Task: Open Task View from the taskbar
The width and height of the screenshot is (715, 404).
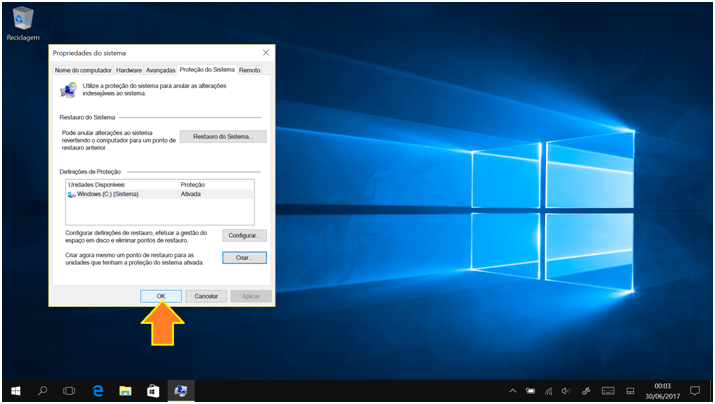Action: [x=70, y=390]
